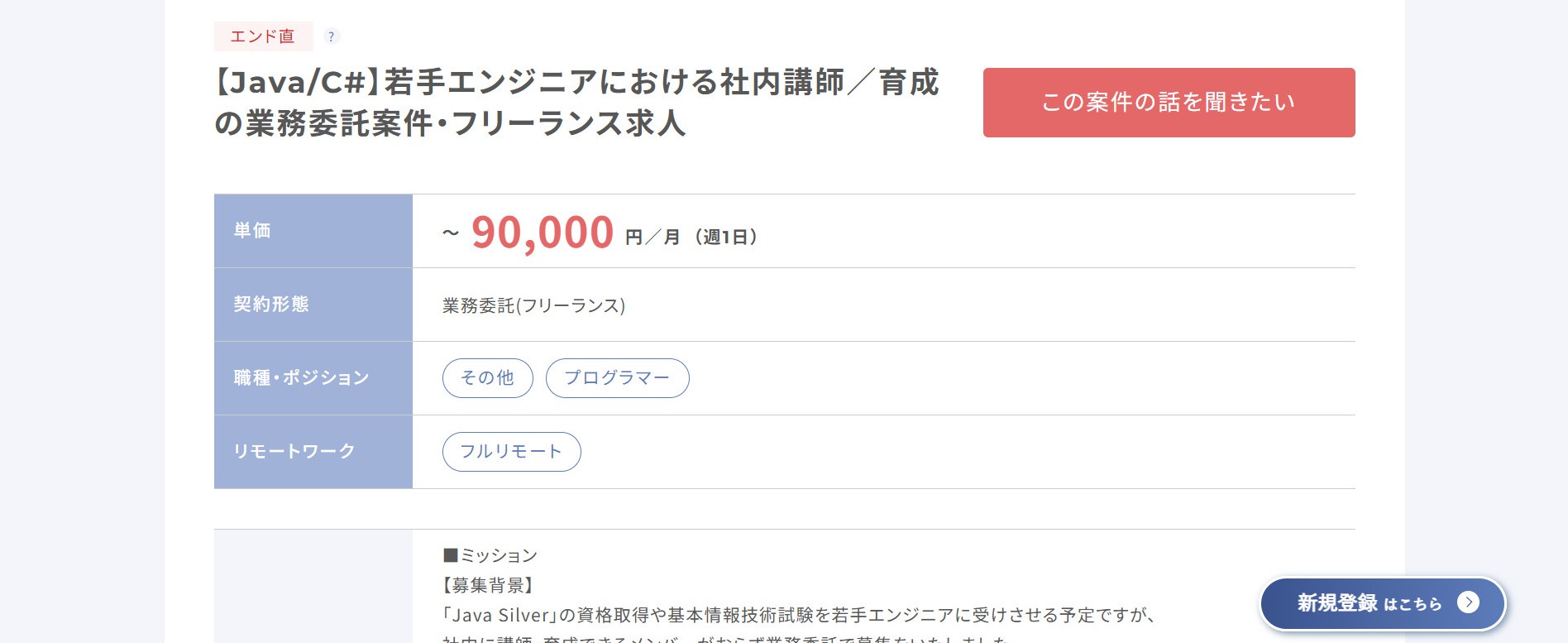Viewport: 1568px width, 643px height.
Task: Click the Java Silver description line
Action: 798,616
